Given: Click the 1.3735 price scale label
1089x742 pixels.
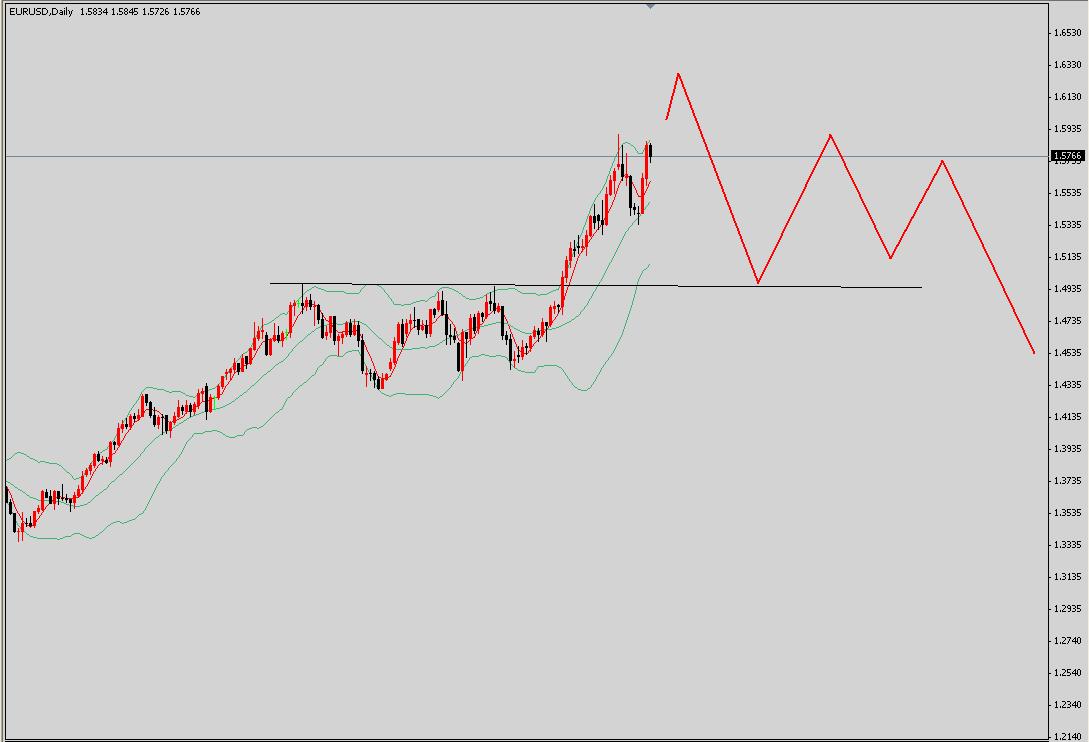Looking at the screenshot, I should point(1068,481).
